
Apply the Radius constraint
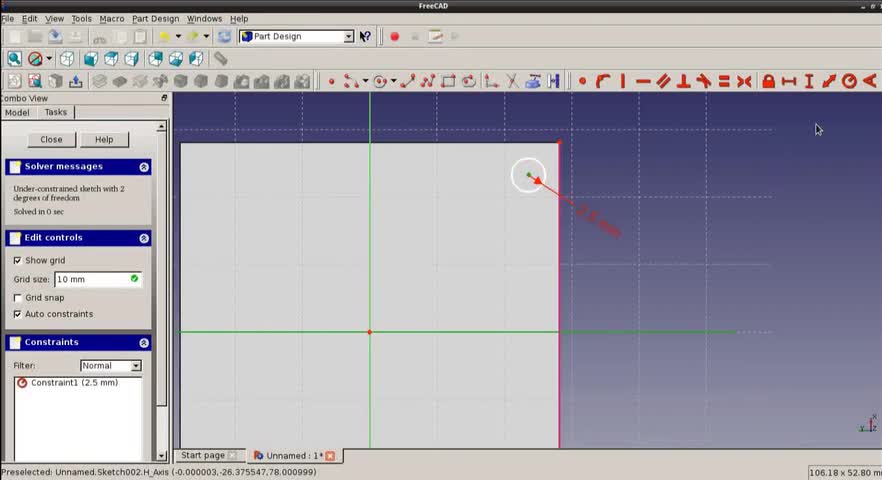[x=849, y=82]
